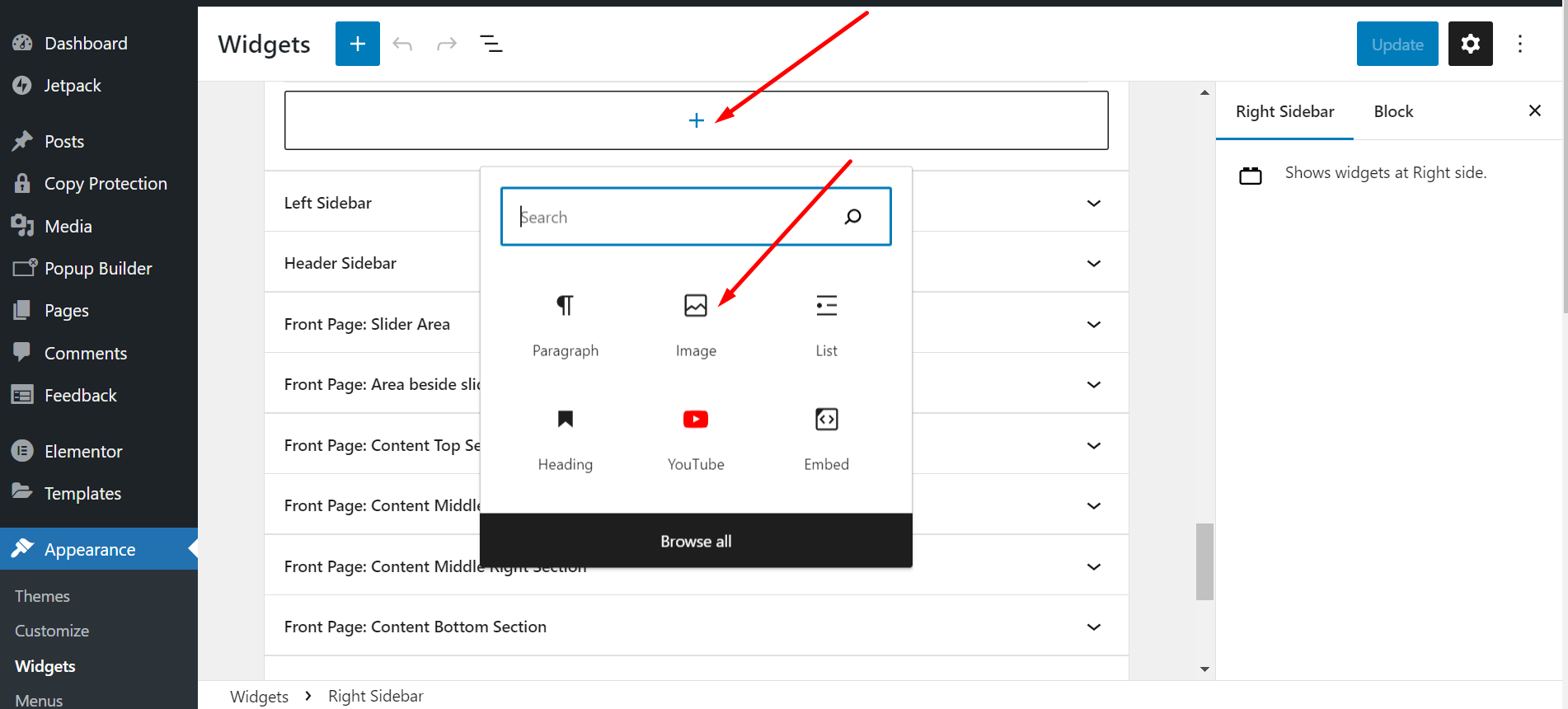The height and width of the screenshot is (709, 1568).
Task: Insert an Image block
Action: (x=695, y=307)
